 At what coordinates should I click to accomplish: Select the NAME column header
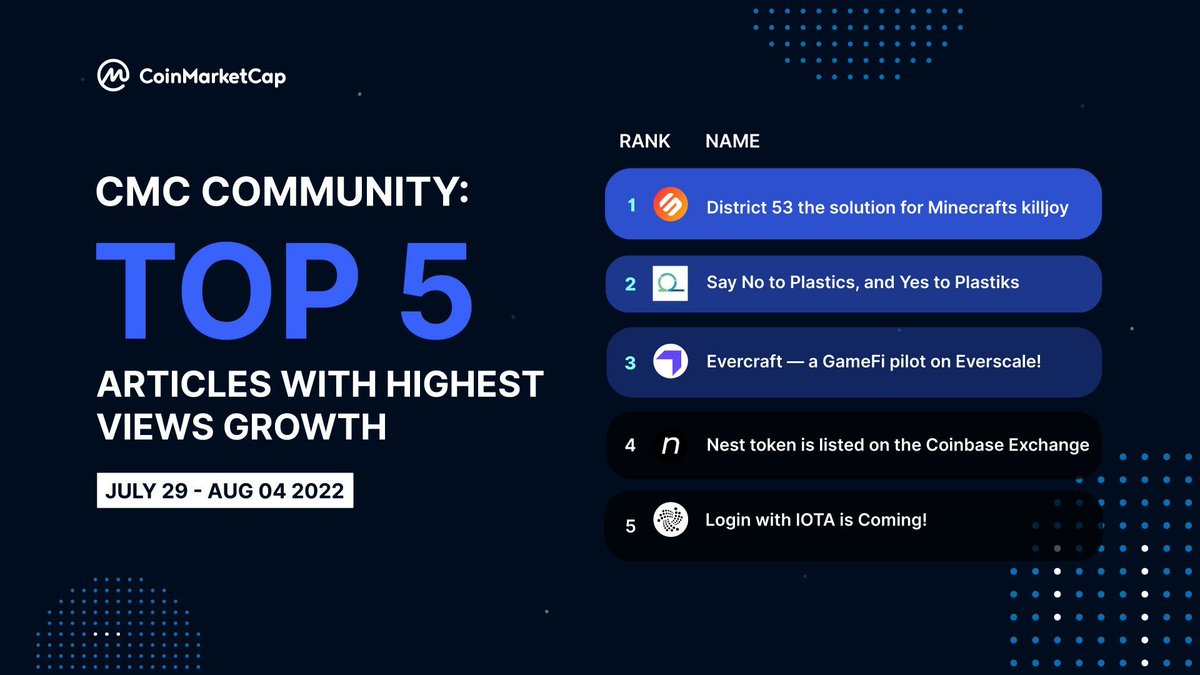(732, 141)
